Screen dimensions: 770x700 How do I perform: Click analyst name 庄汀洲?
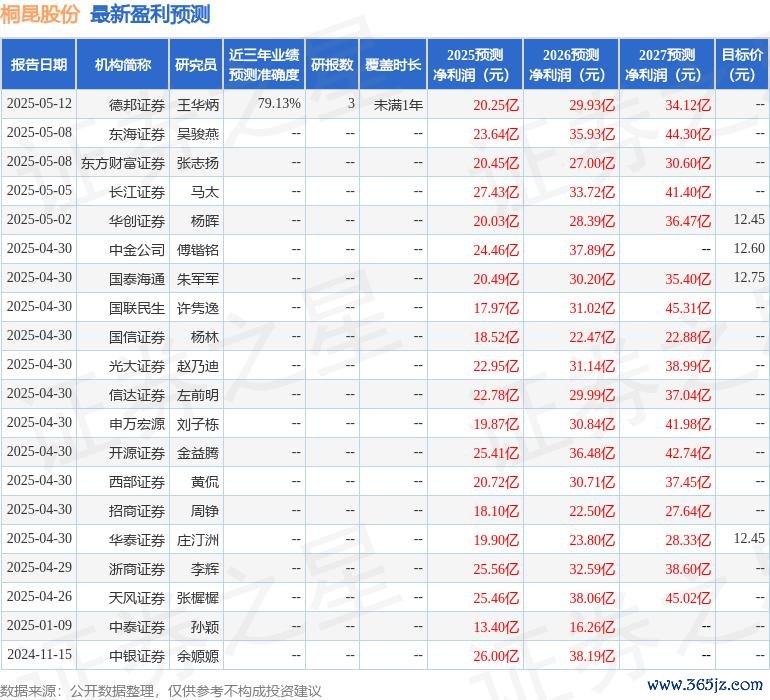(x=197, y=539)
